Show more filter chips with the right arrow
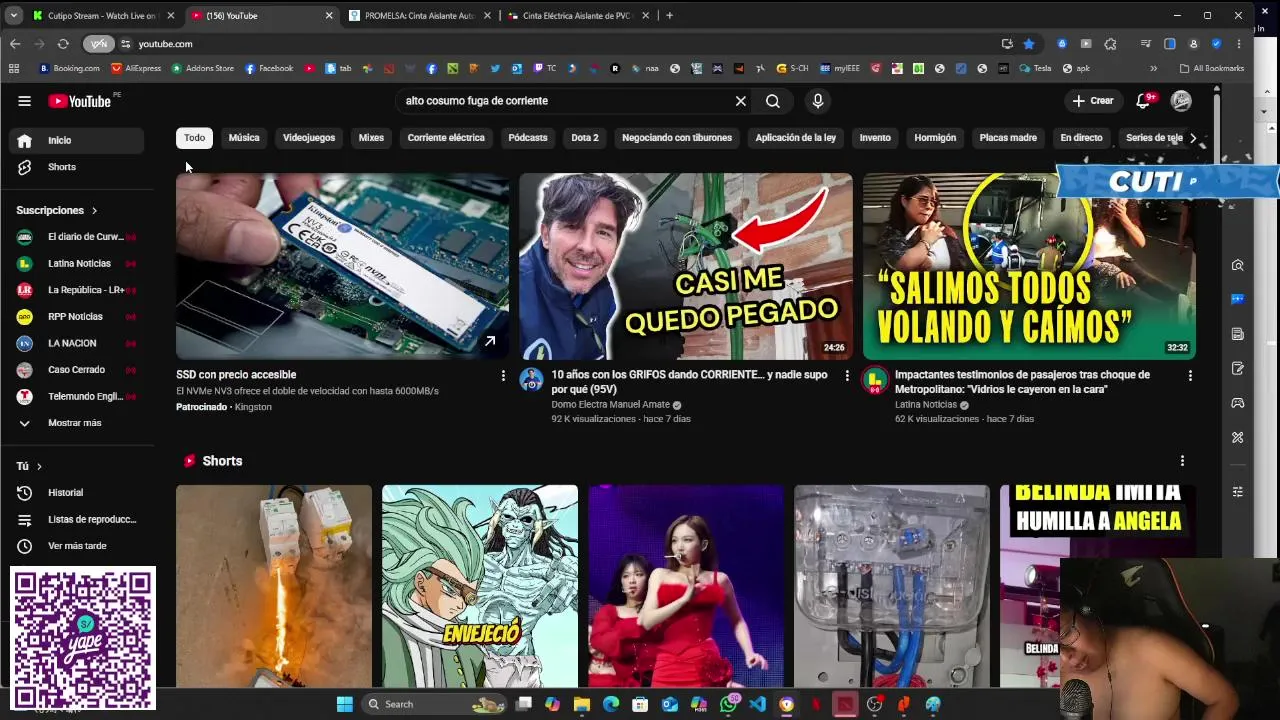Image resolution: width=1280 pixels, height=720 pixels. pyautogui.click(x=1192, y=138)
